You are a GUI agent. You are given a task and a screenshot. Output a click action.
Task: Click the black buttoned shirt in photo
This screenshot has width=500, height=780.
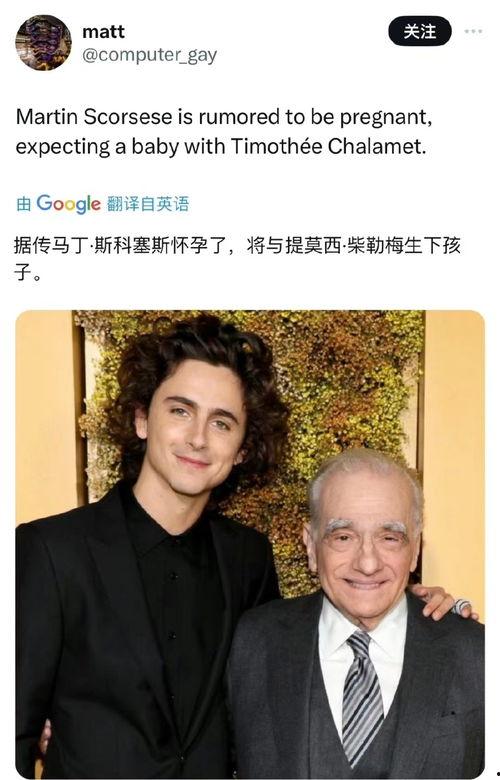click(x=174, y=622)
